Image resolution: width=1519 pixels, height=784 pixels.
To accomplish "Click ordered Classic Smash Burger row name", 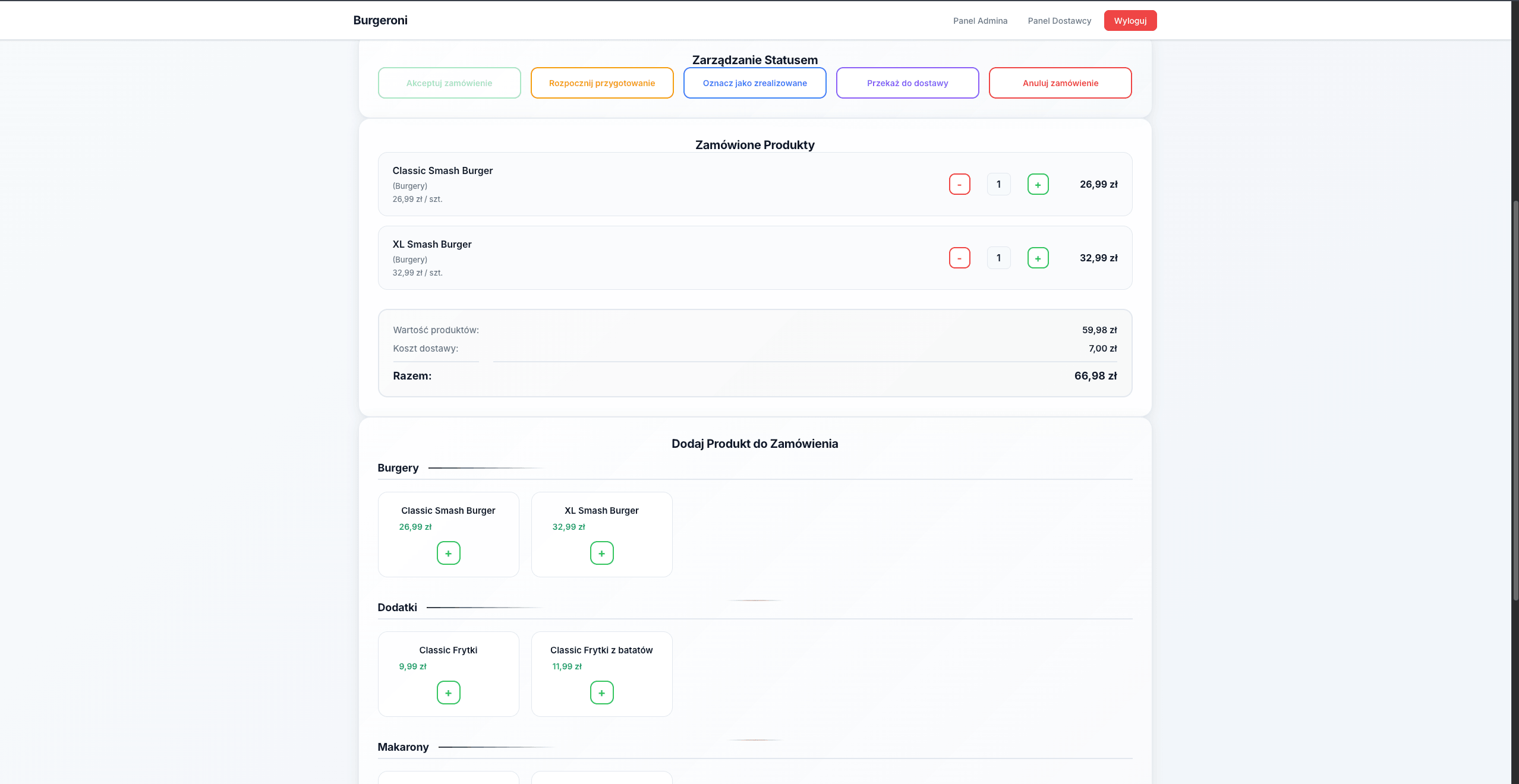I will (443, 170).
